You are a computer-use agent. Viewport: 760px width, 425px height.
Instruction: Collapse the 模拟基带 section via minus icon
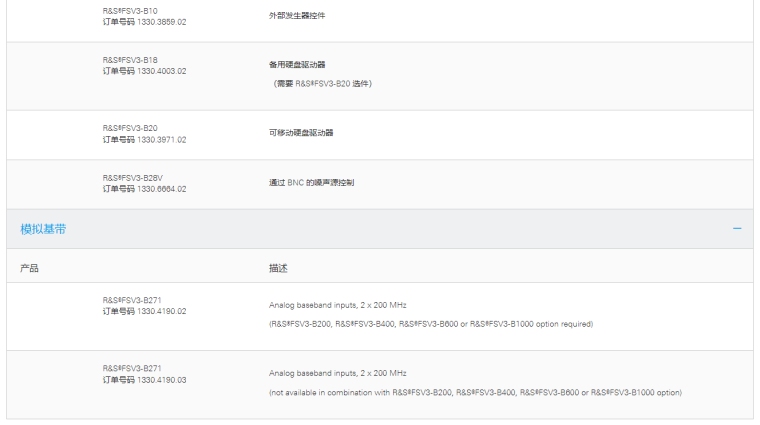(737, 229)
